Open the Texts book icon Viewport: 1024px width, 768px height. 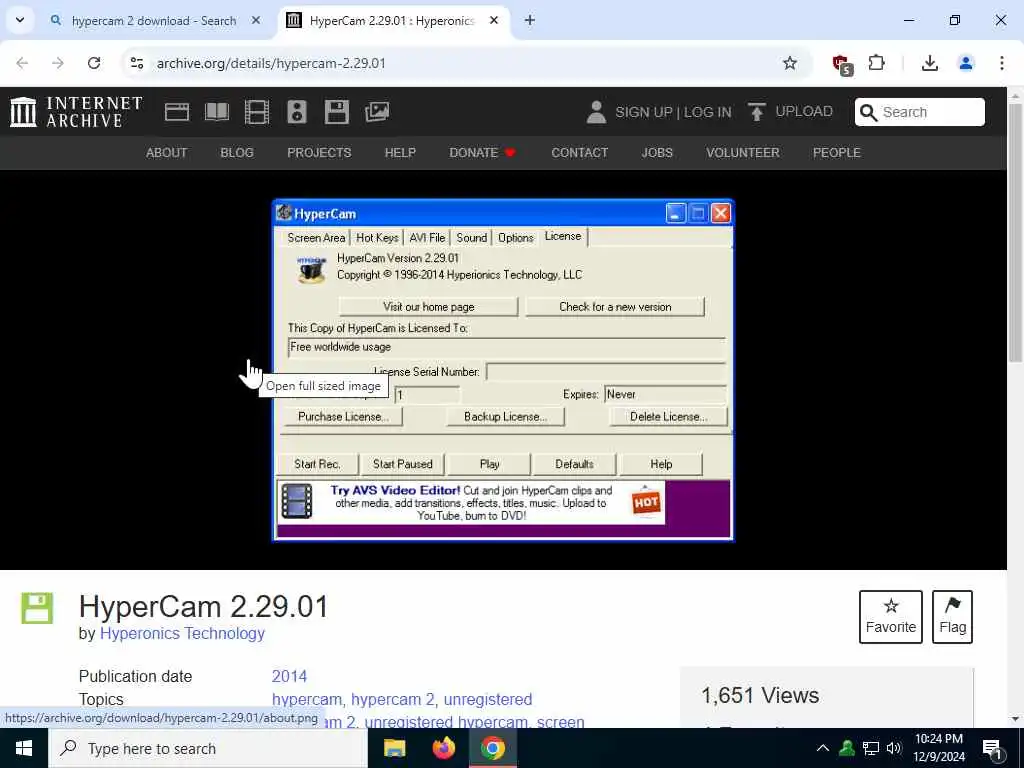[217, 112]
